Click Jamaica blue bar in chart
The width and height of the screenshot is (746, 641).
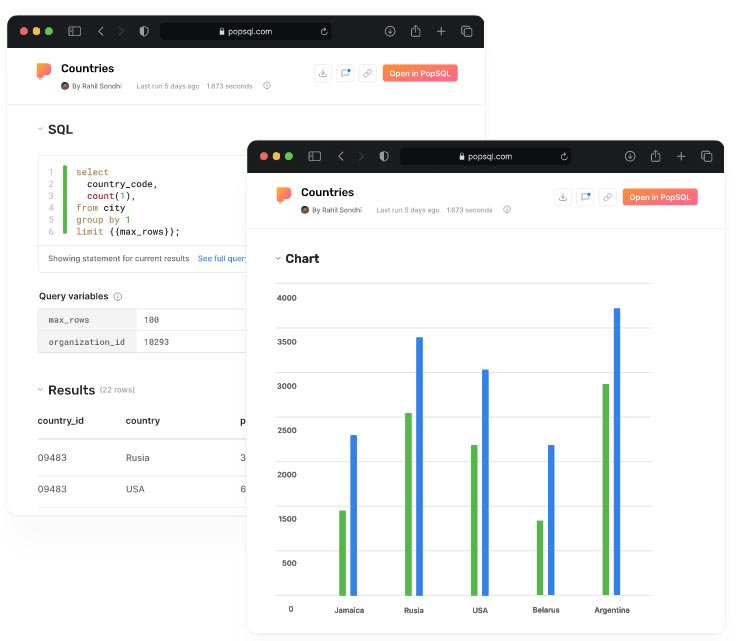click(353, 515)
